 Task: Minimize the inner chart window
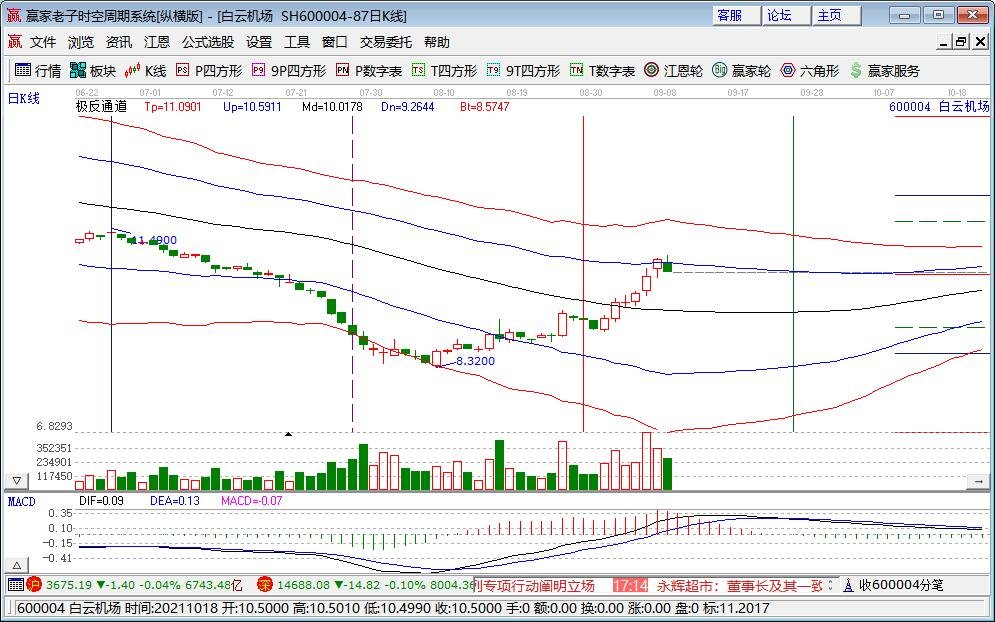pyautogui.click(x=944, y=43)
